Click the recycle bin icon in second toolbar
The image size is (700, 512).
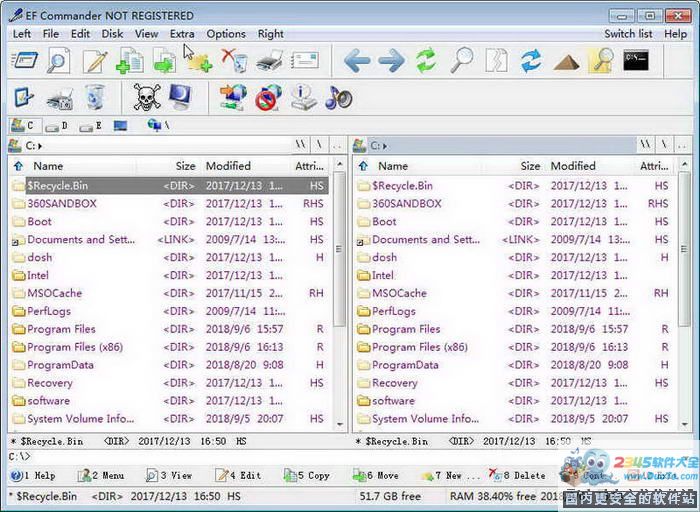[94, 97]
